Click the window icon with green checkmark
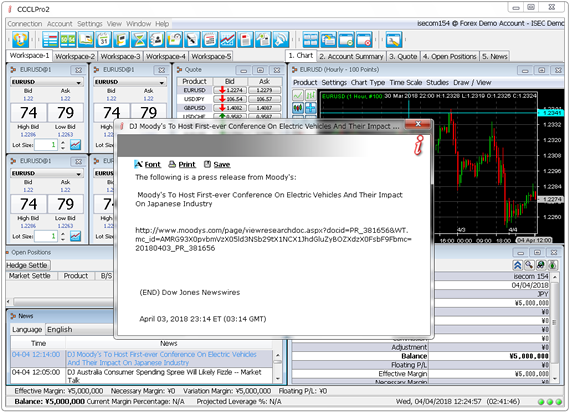 (346, 40)
